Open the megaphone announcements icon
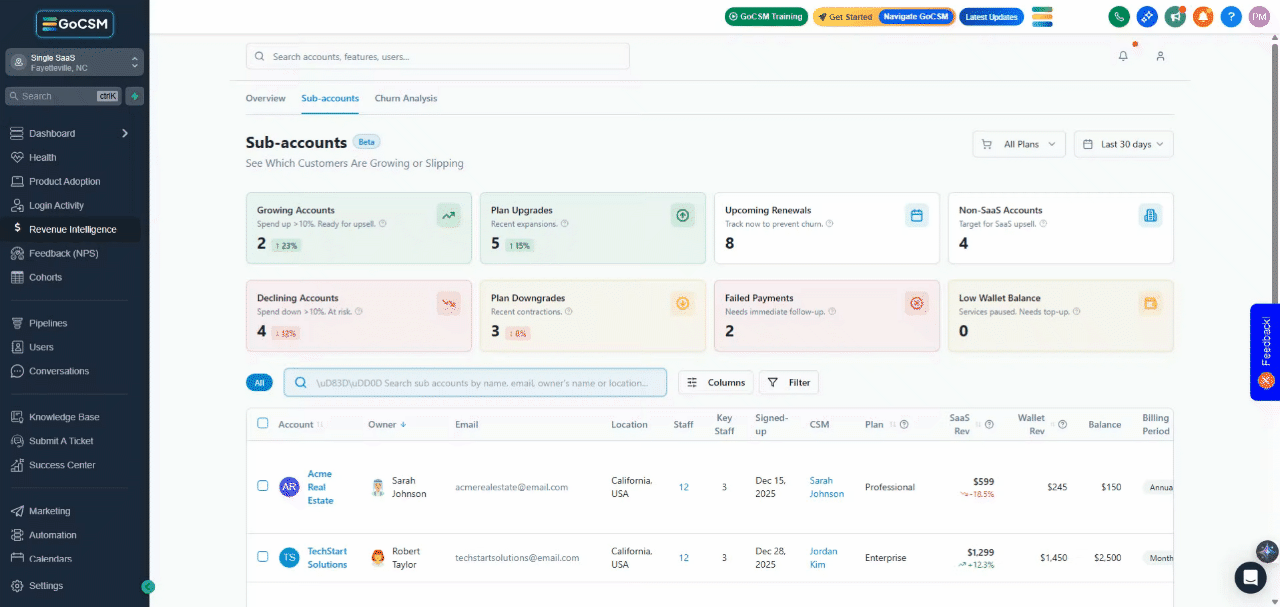 (1175, 17)
